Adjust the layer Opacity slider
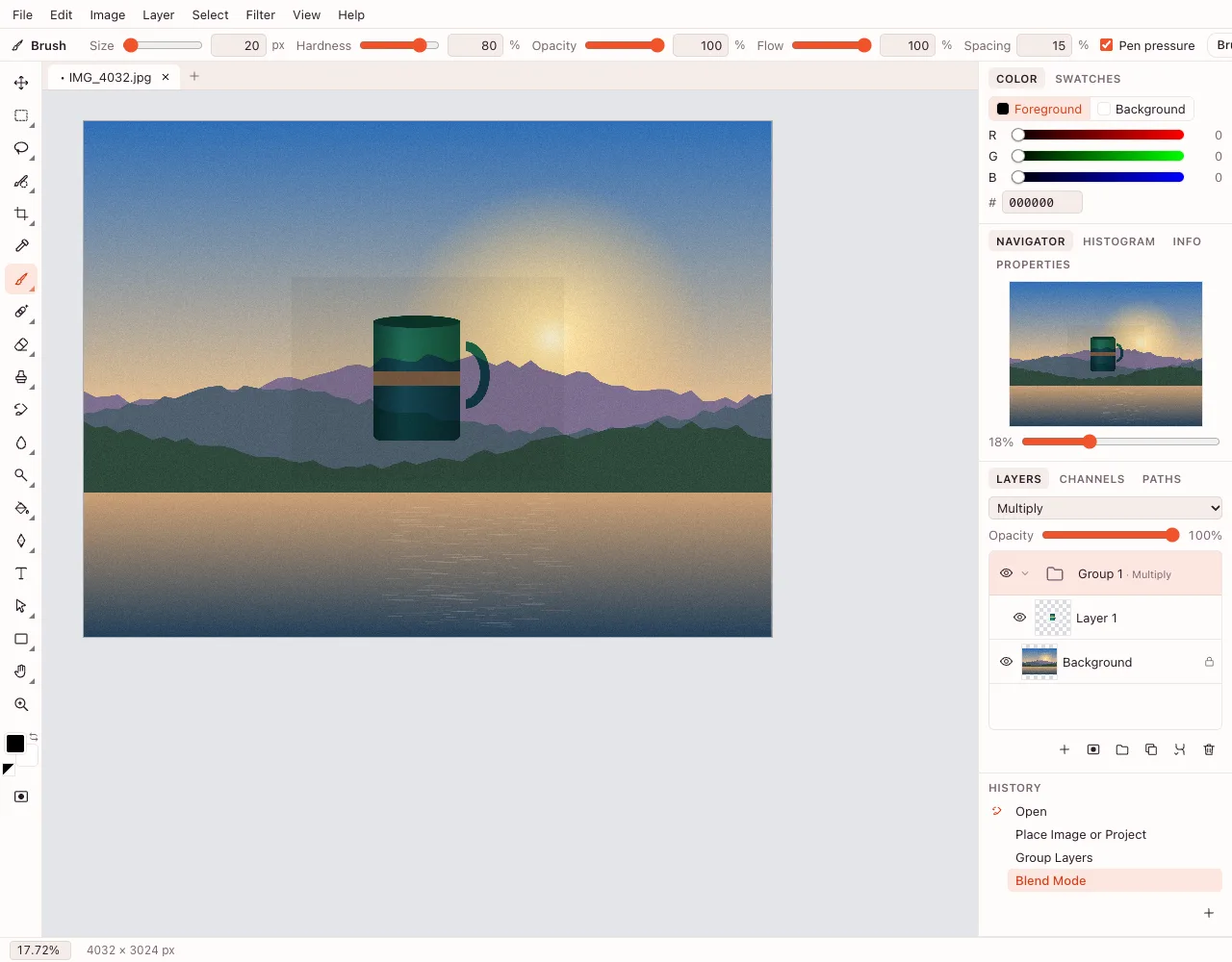This screenshot has height=962, width=1232. click(1111, 535)
